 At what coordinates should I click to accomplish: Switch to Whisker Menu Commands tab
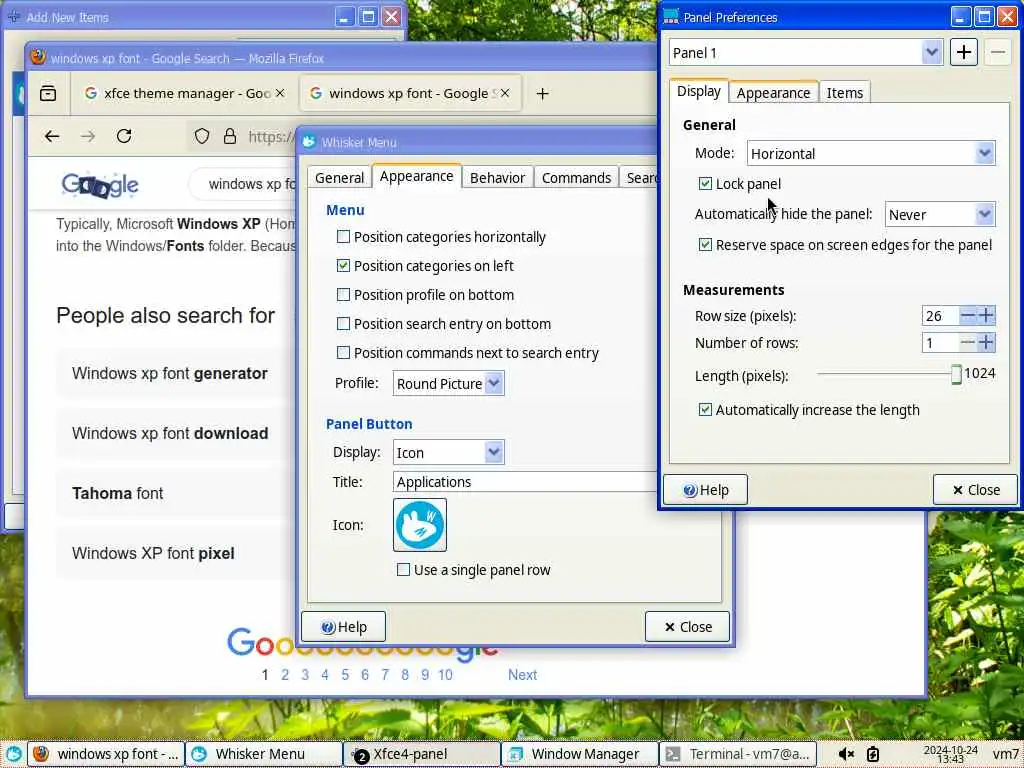(x=577, y=178)
